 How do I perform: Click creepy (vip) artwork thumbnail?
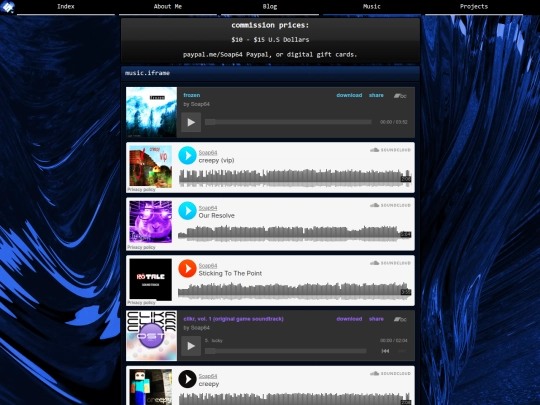[150, 166]
